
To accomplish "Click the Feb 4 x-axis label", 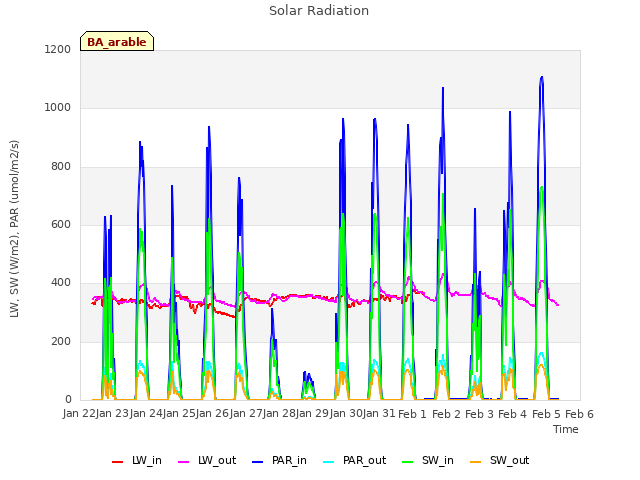I will 513,414.
